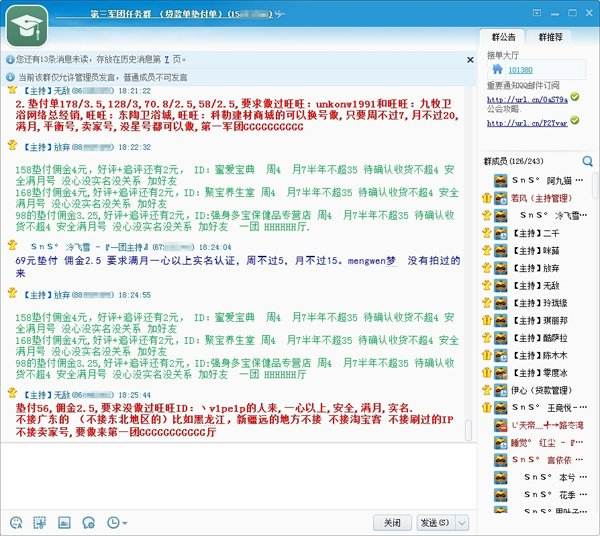Image resolution: width=600 pixels, height=536 pixels.
Task: Click the fourth round icon in input toolbar
Action: [x=87, y=523]
